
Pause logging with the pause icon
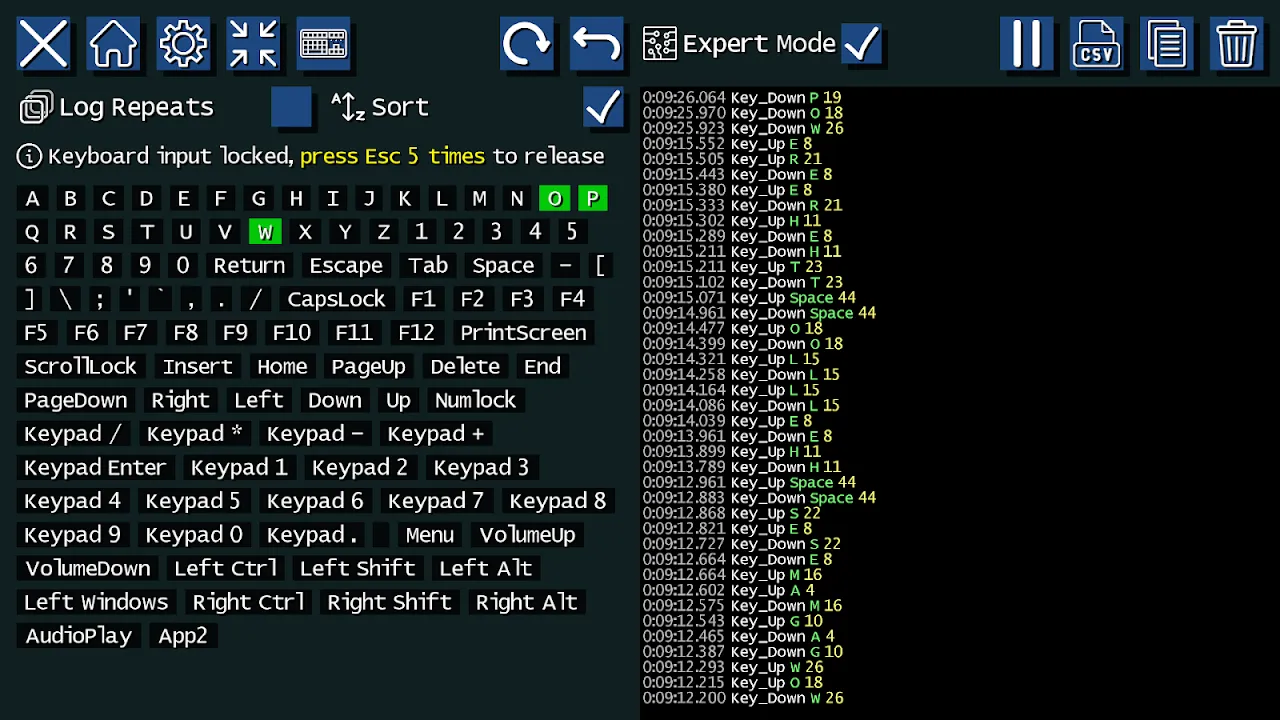tap(1027, 44)
